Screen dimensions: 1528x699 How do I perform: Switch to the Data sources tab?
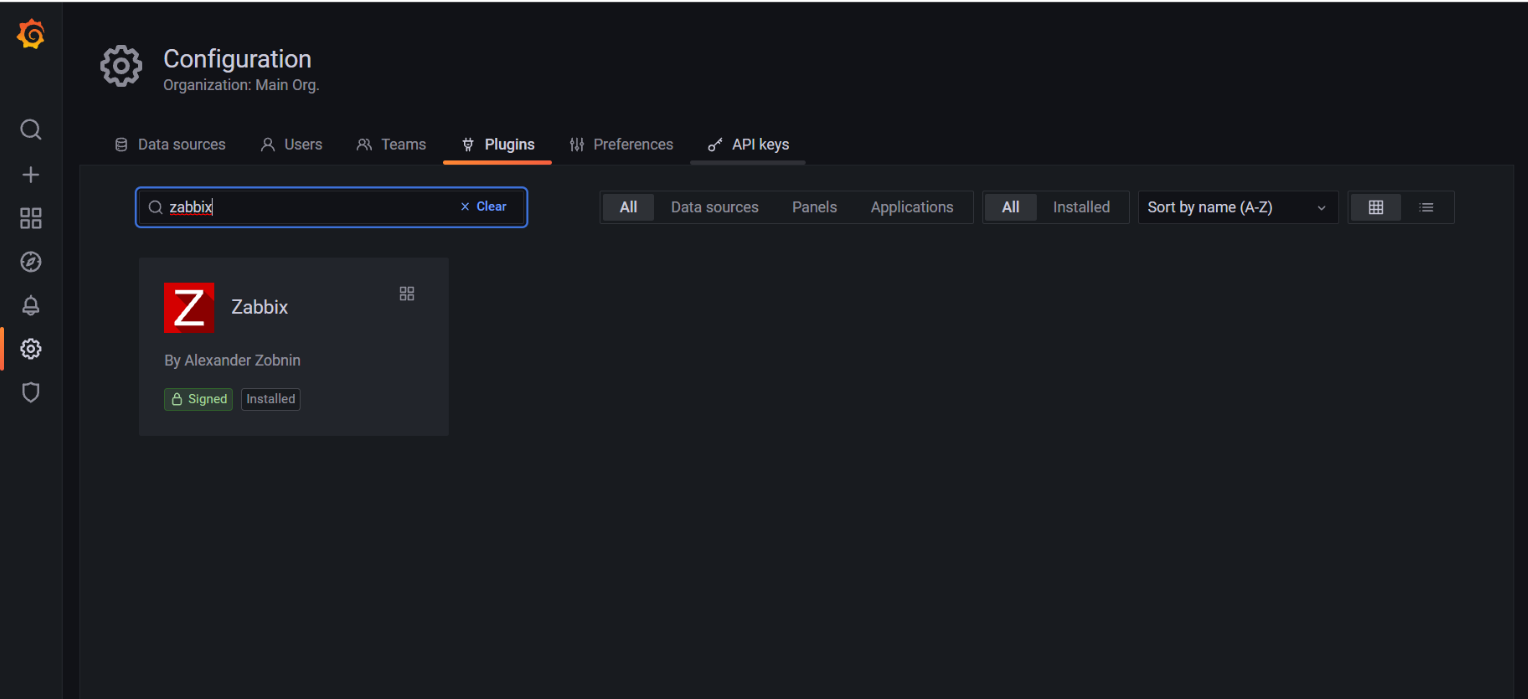pos(170,145)
